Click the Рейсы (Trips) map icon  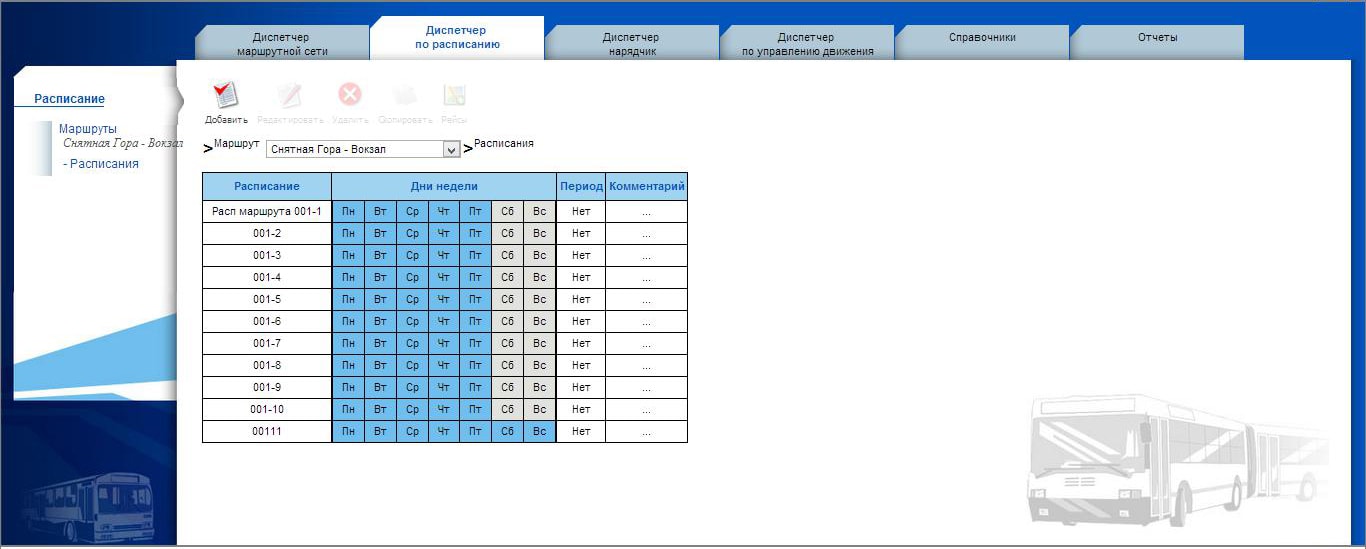tap(454, 97)
